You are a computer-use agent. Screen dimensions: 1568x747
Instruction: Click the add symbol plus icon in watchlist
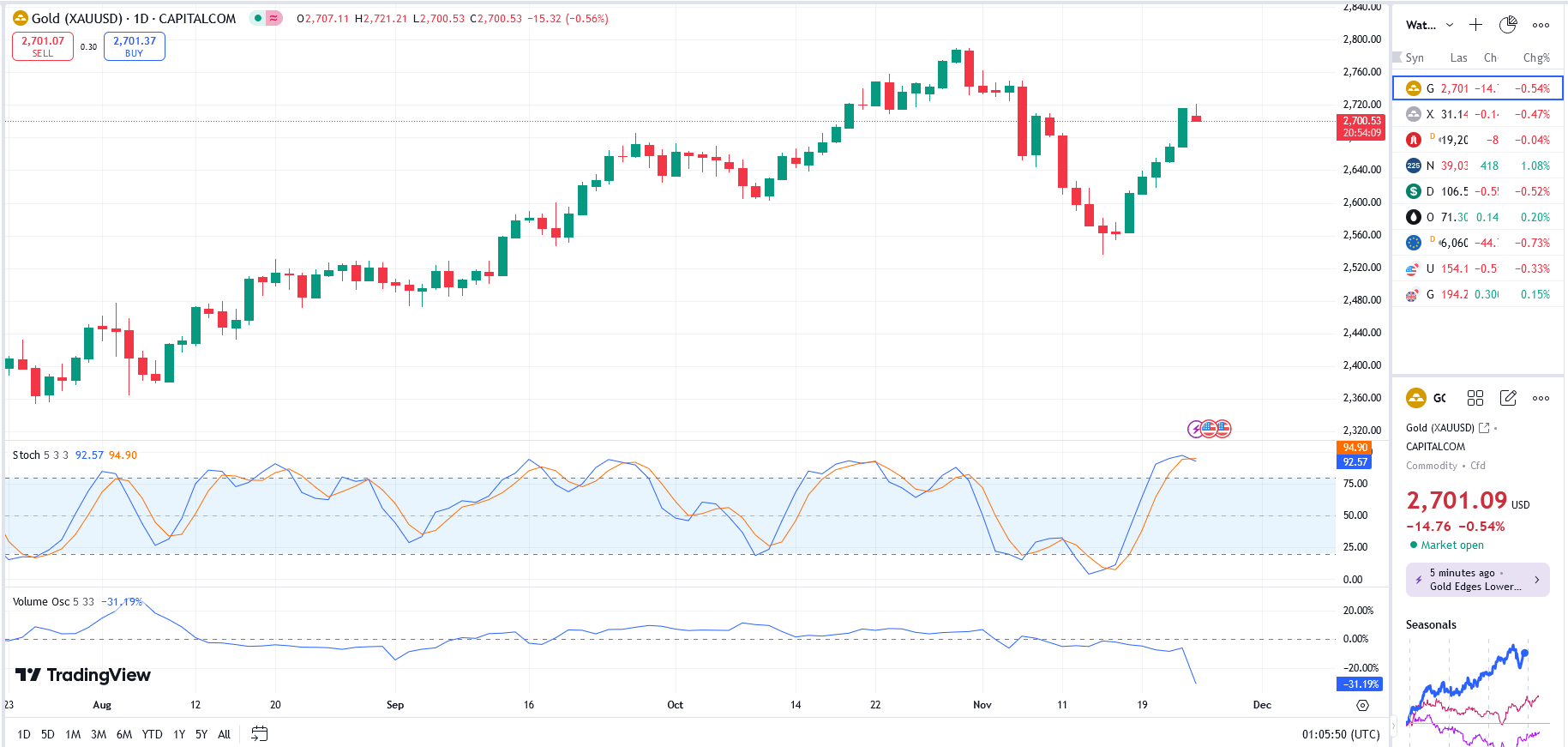point(1475,25)
